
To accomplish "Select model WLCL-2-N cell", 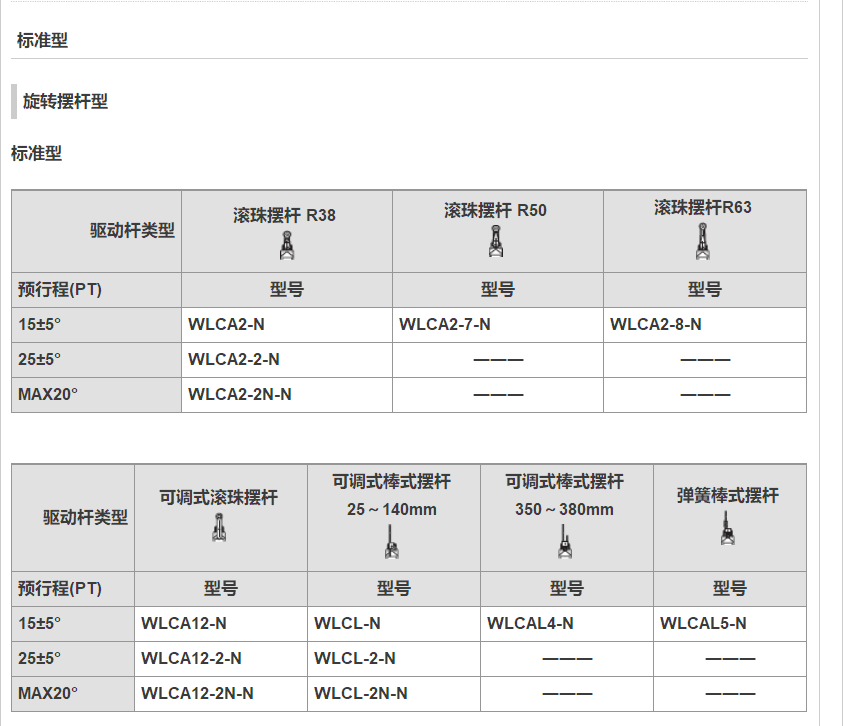I will pyautogui.click(x=394, y=659).
